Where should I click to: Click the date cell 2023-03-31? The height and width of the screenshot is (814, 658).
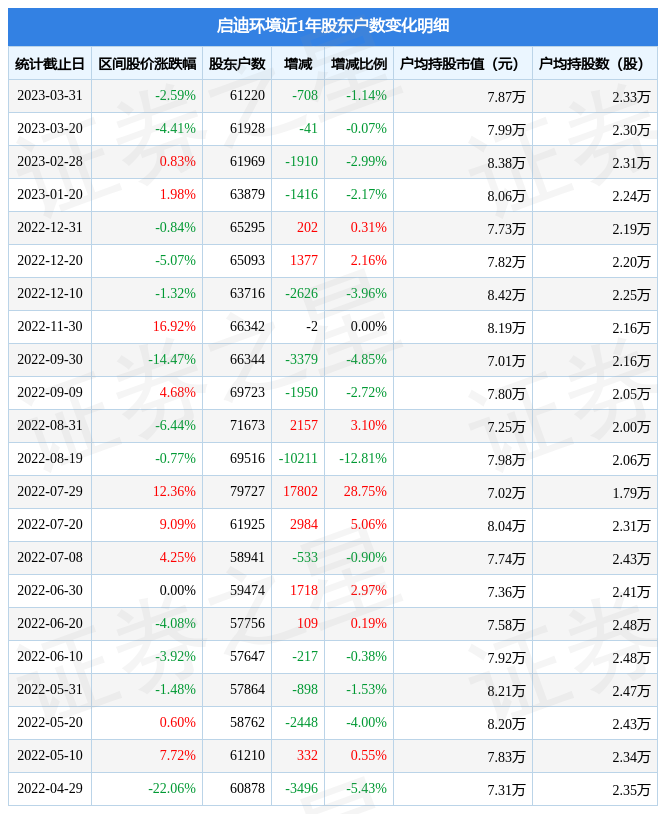(x=50, y=96)
